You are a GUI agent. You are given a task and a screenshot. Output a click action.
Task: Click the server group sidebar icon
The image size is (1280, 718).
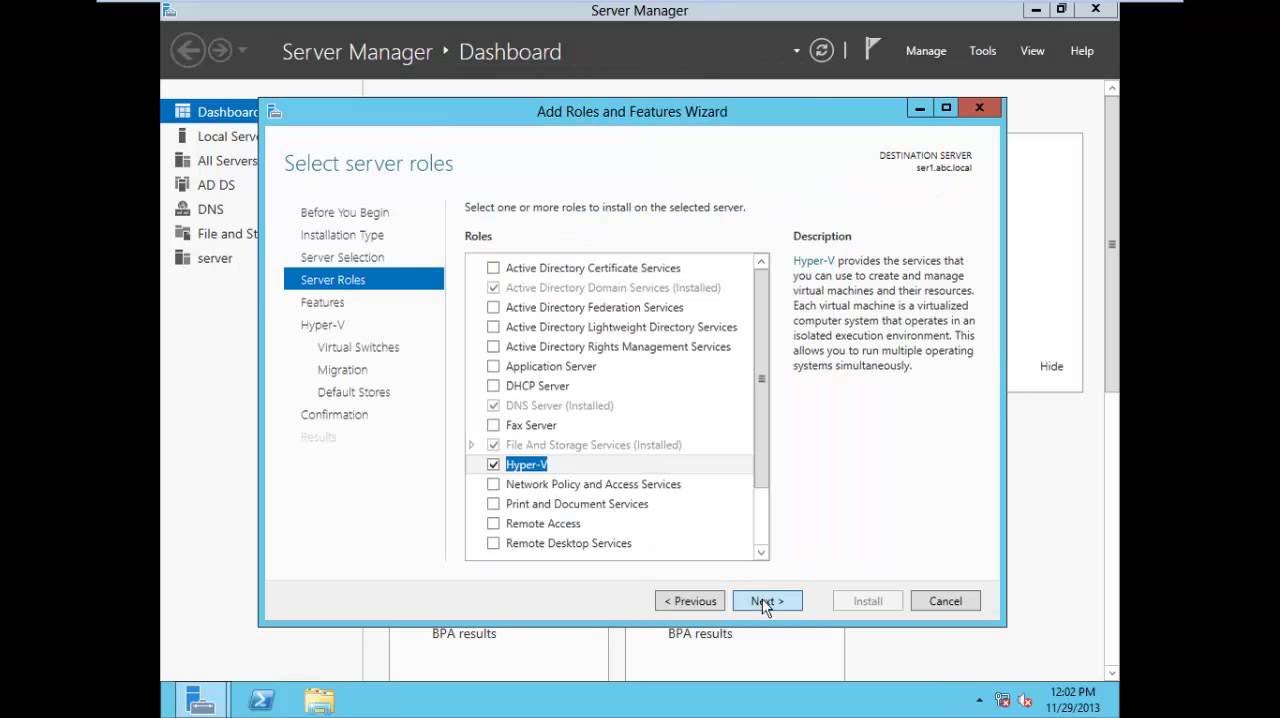pos(182,258)
